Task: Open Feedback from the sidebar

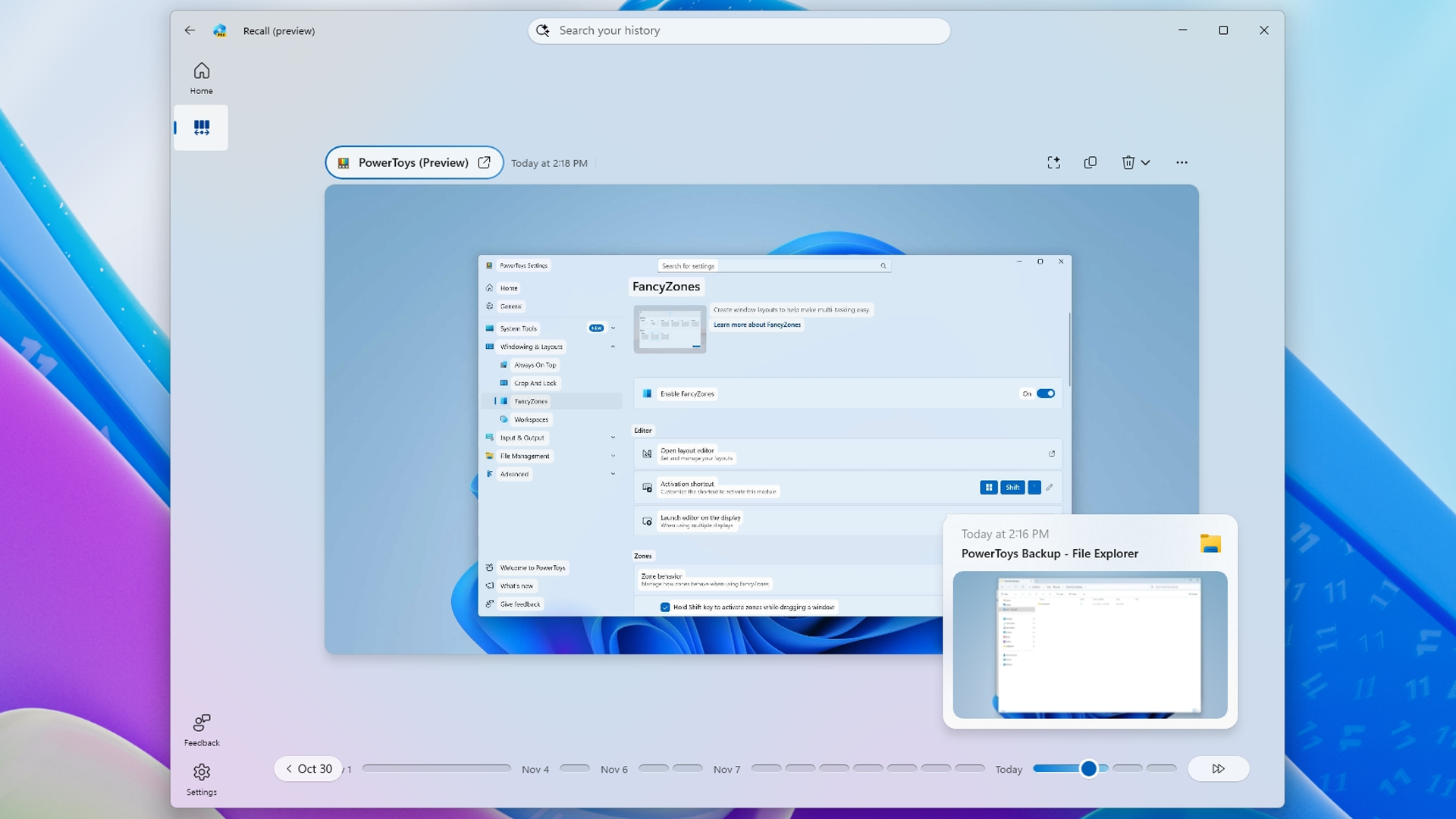Action: click(x=201, y=730)
